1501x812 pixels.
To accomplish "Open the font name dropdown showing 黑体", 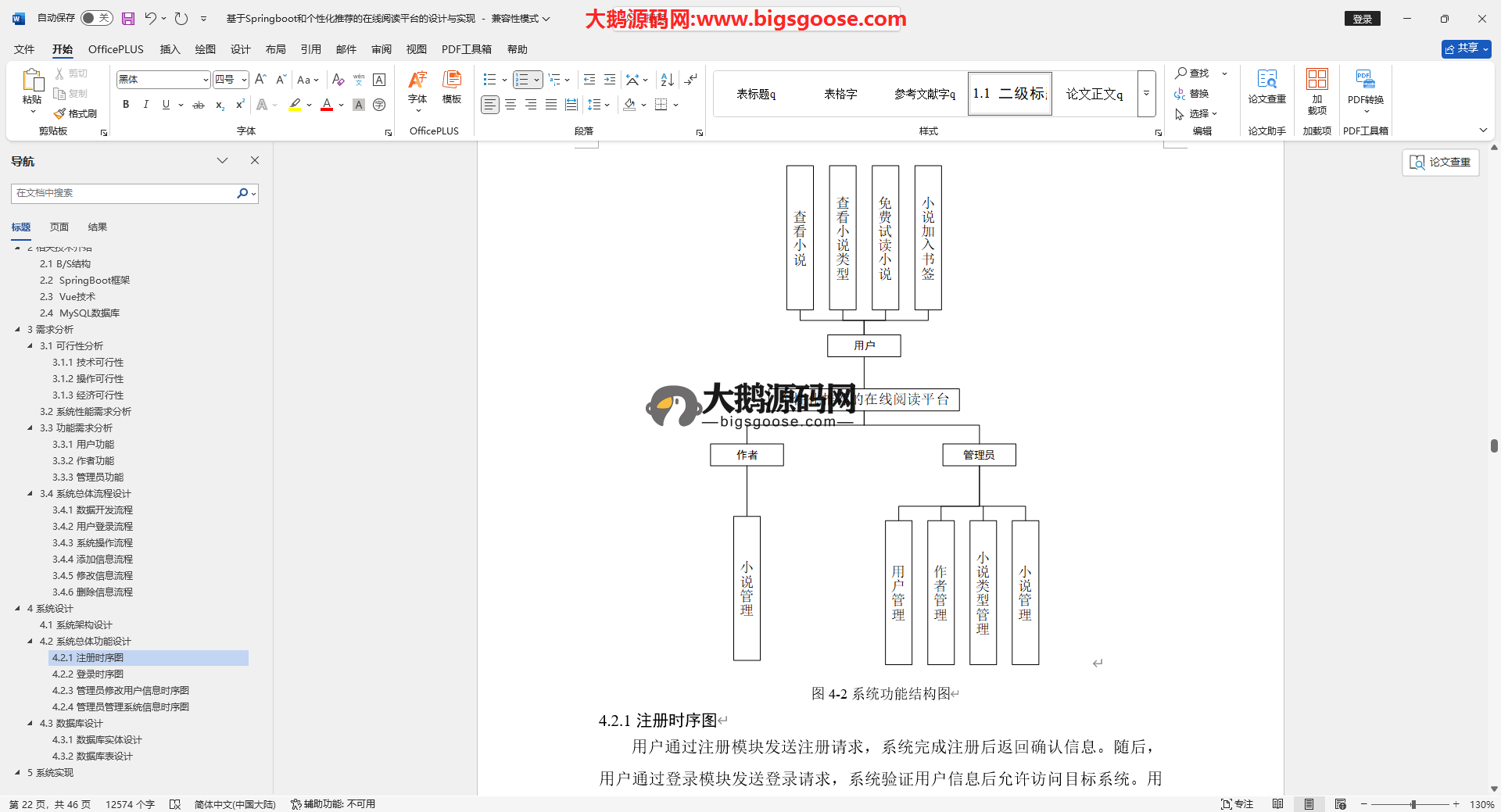I will (206, 80).
